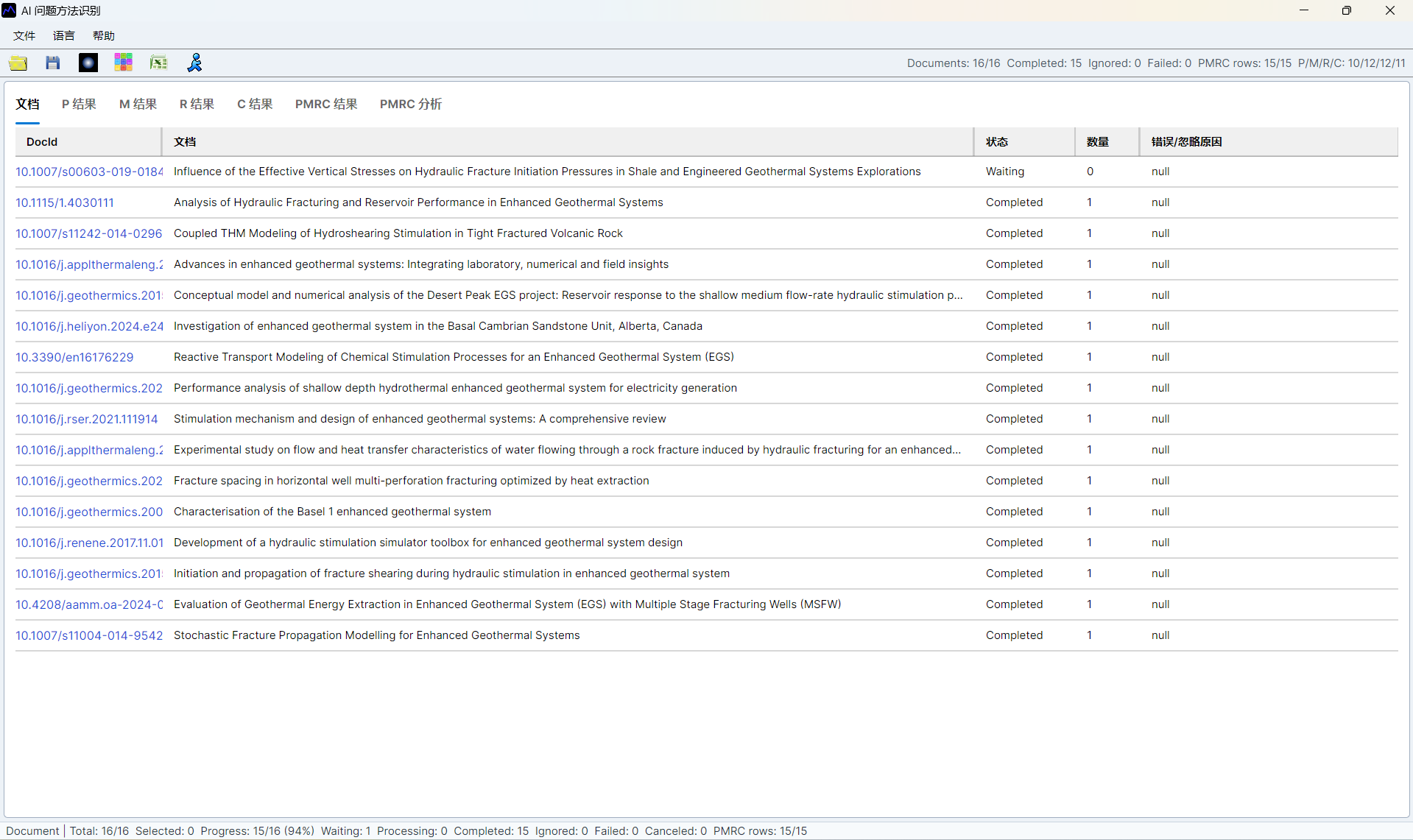Switch to the P 结果 tab
Viewport: 1413px width, 840px height.
(x=79, y=104)
